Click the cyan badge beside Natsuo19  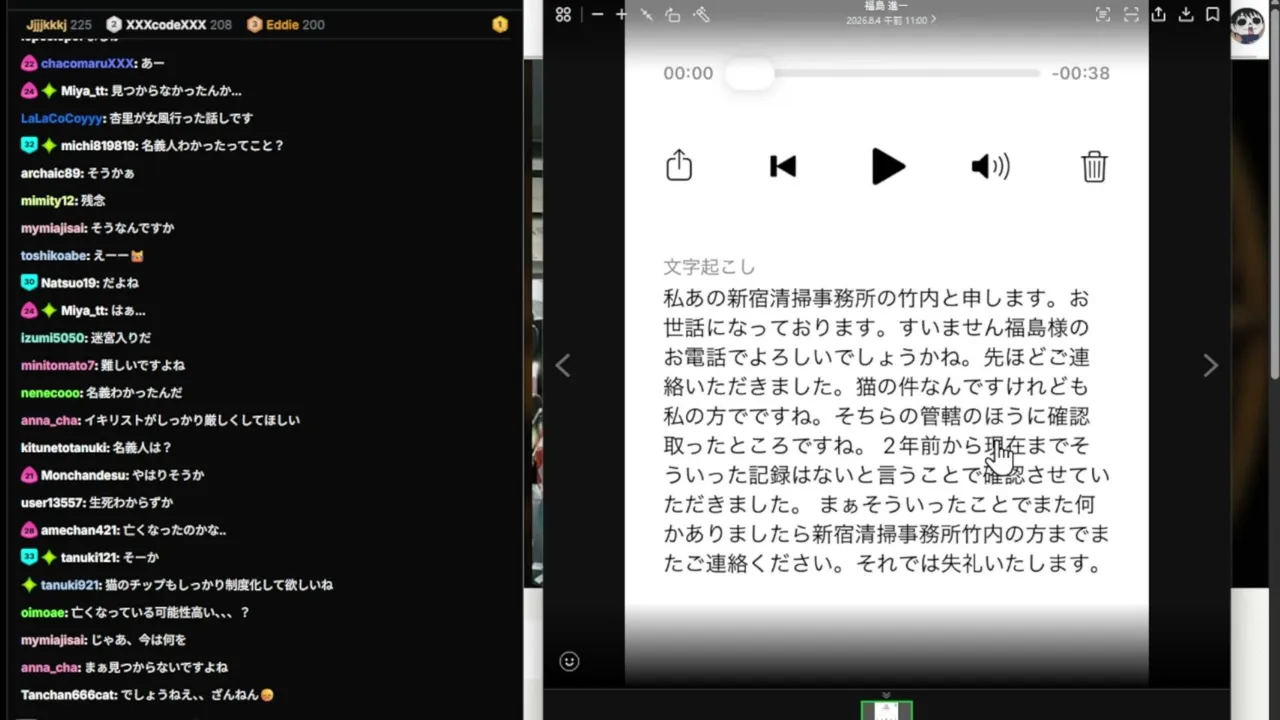29,283
